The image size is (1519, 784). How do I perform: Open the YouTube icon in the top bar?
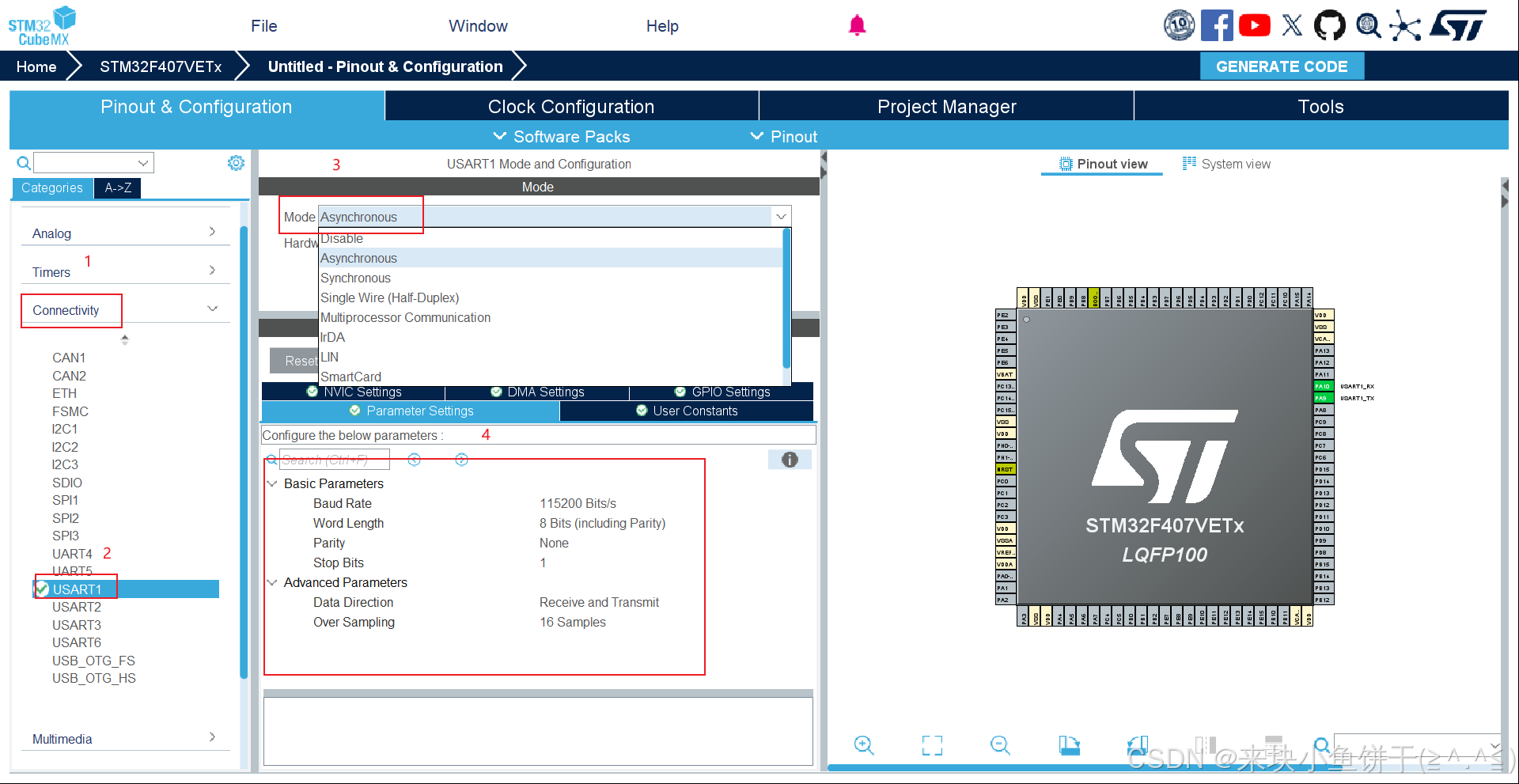(1255, 25)
